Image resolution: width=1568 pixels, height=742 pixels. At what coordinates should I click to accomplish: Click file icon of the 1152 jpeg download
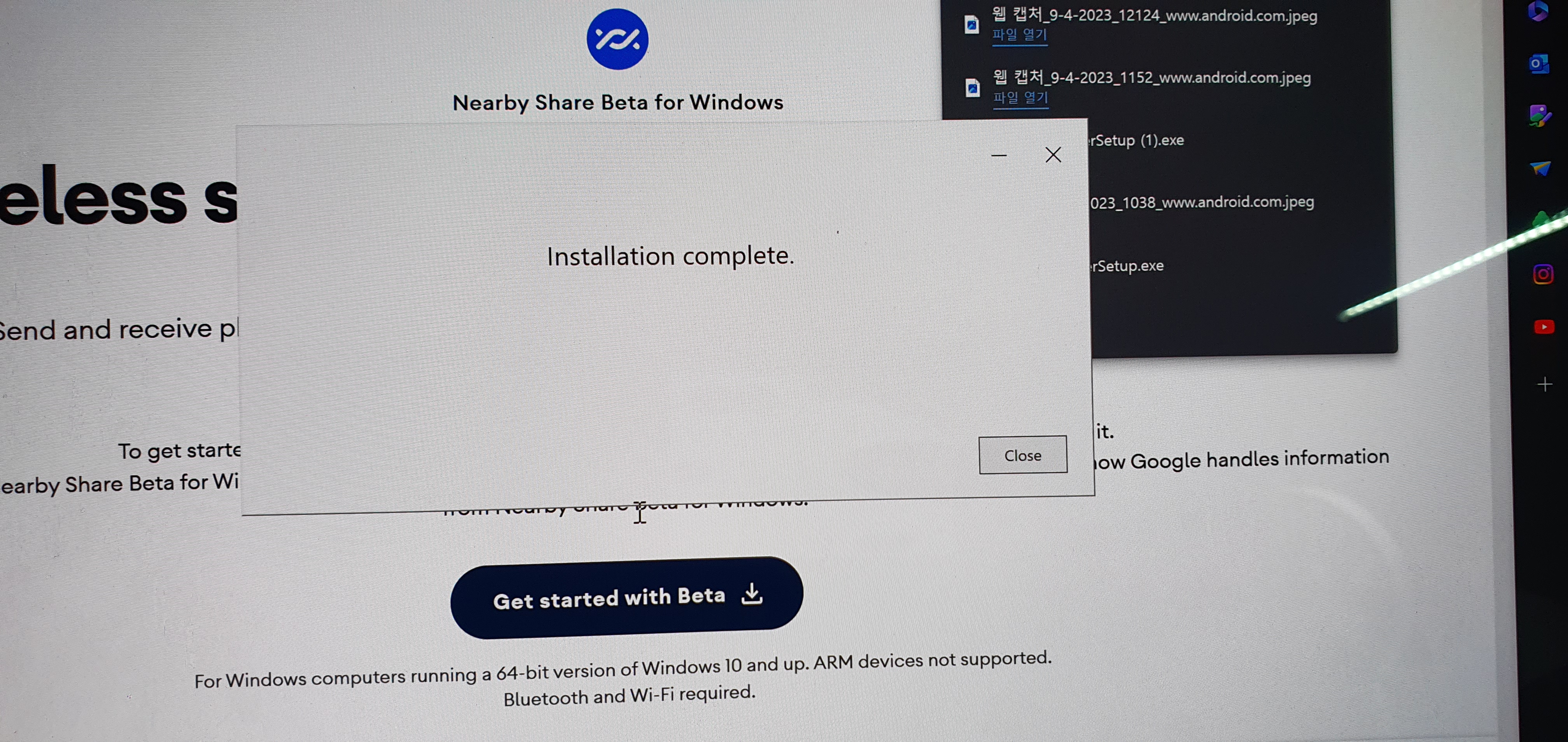coord(973,87)
